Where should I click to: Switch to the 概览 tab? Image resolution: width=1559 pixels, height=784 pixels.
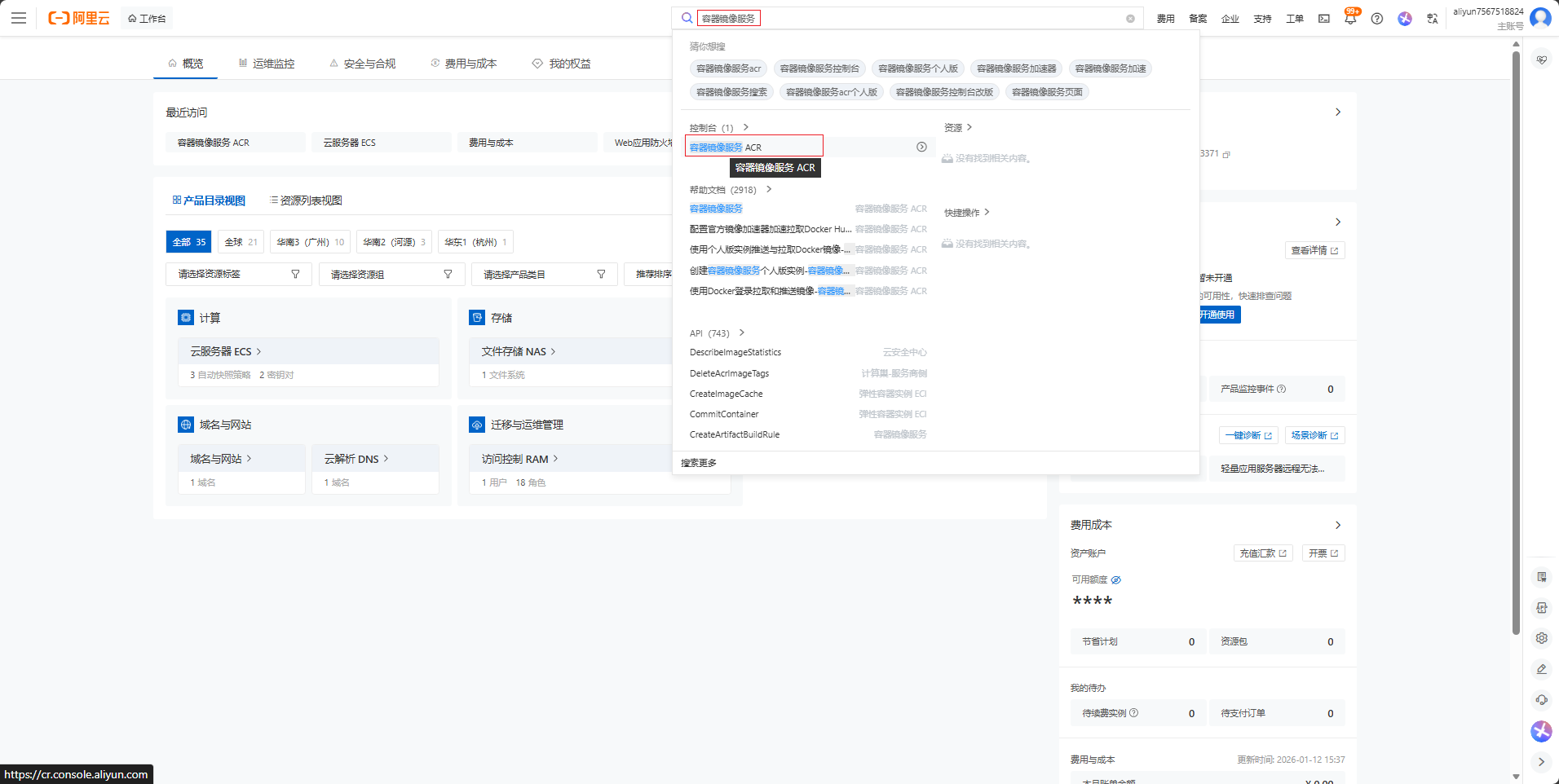tap(186, 64)
